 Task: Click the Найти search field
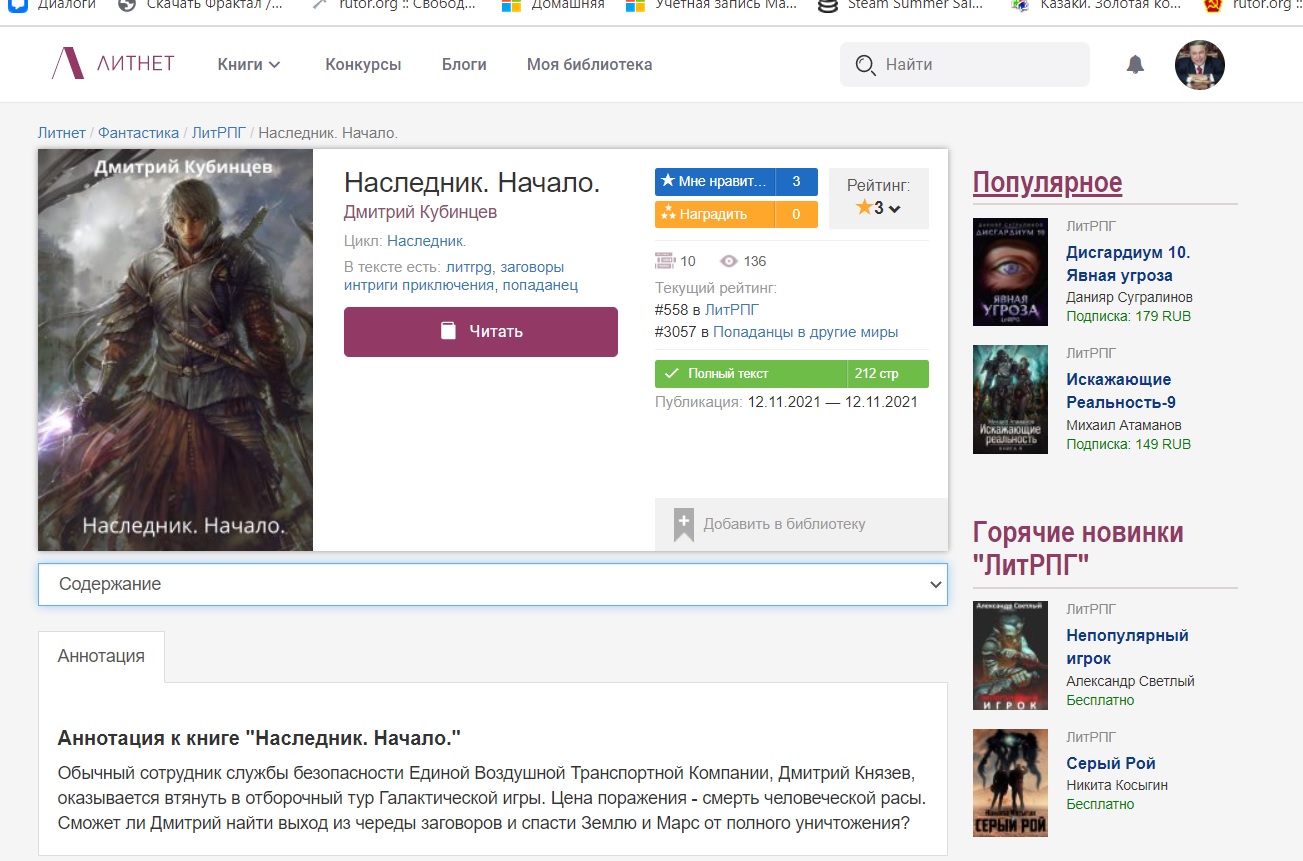(x=965, y=65)
